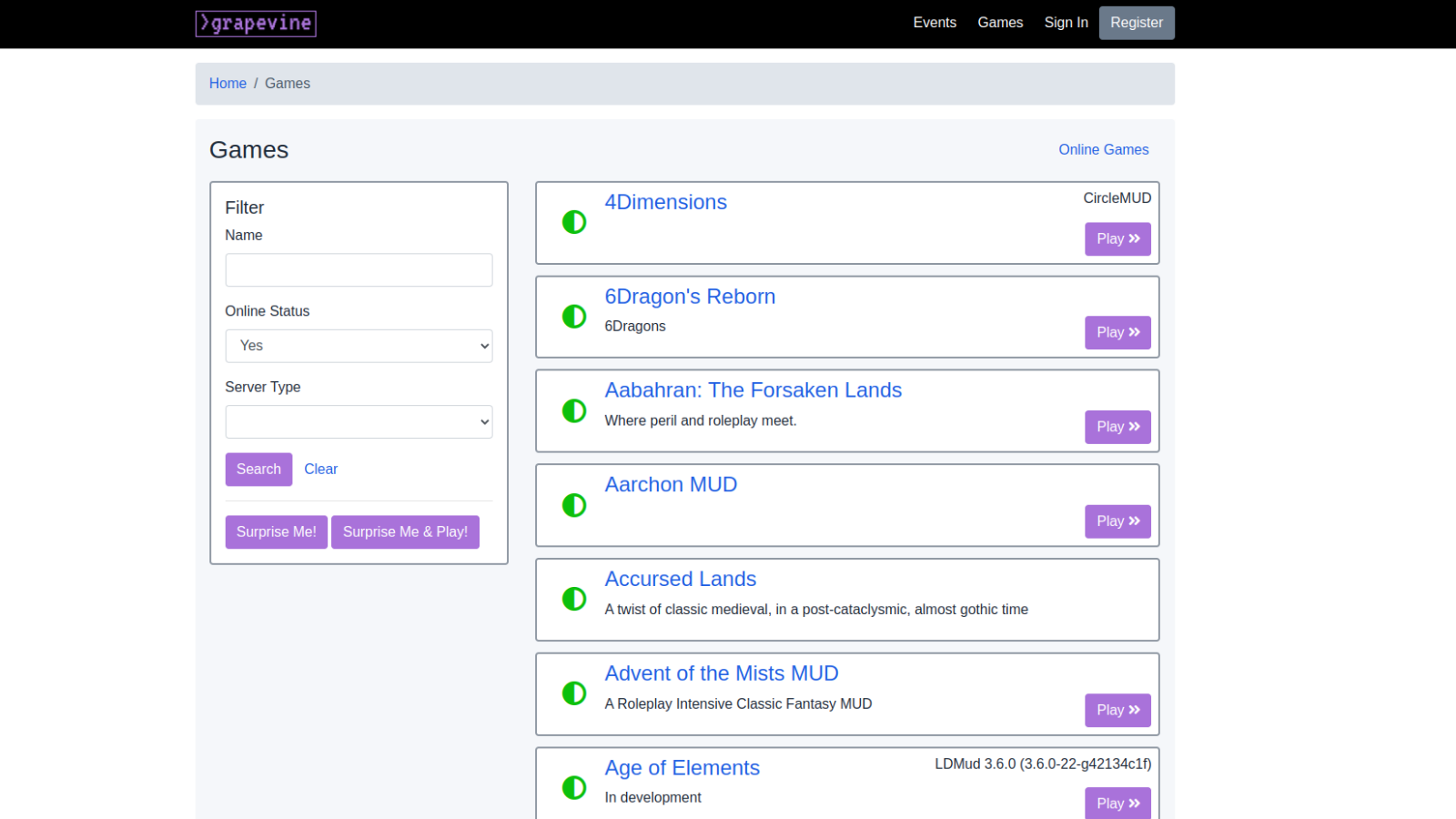The image size is (1456, 819).
Task: Open the Server Type dropdown
Action: point(358,421)
